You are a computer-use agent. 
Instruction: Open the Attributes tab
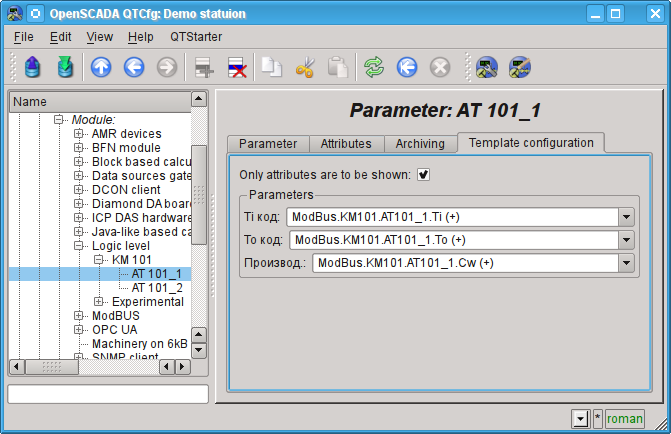[x=345, y=144]
